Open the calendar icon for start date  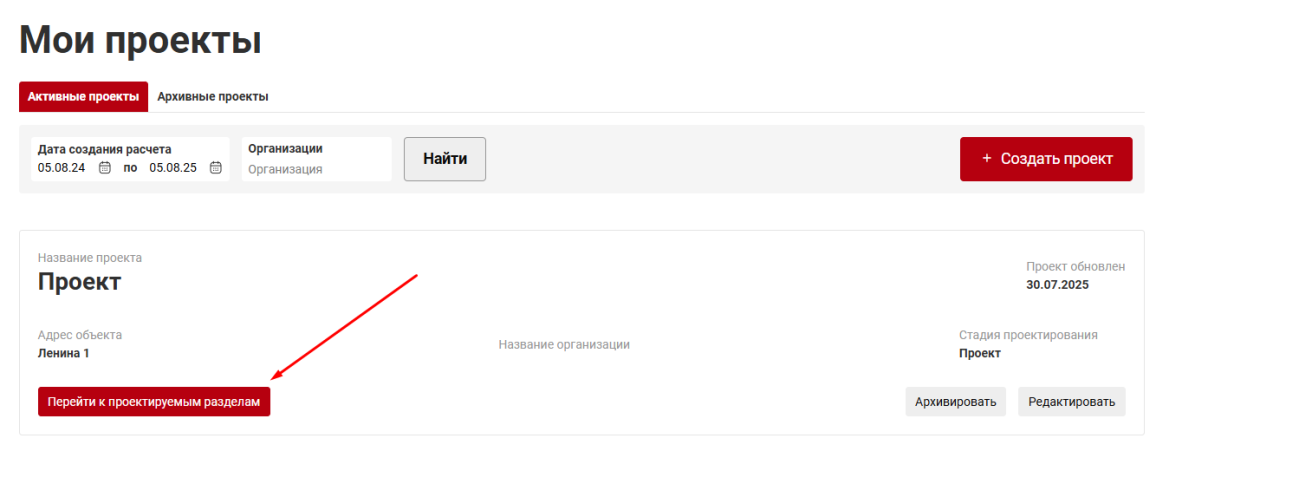(x=105, y=168)
